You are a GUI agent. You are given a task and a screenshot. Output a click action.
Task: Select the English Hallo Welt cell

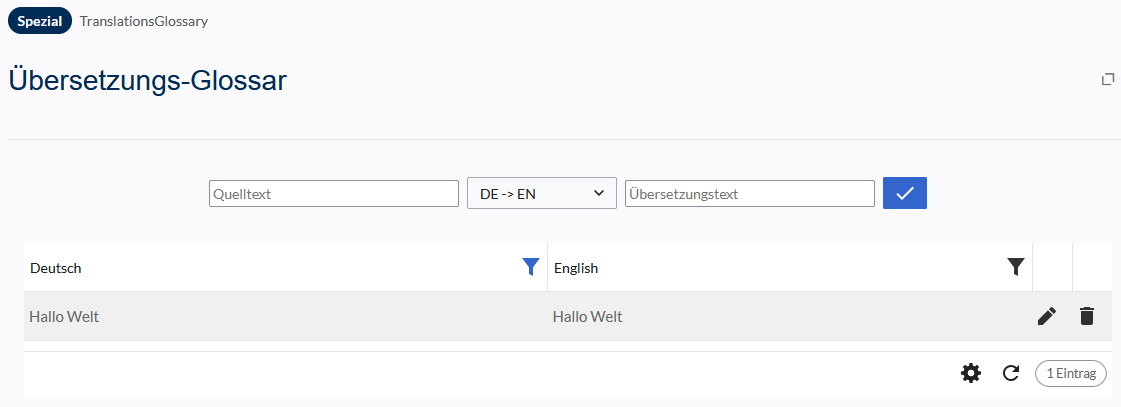pos(587,317)
